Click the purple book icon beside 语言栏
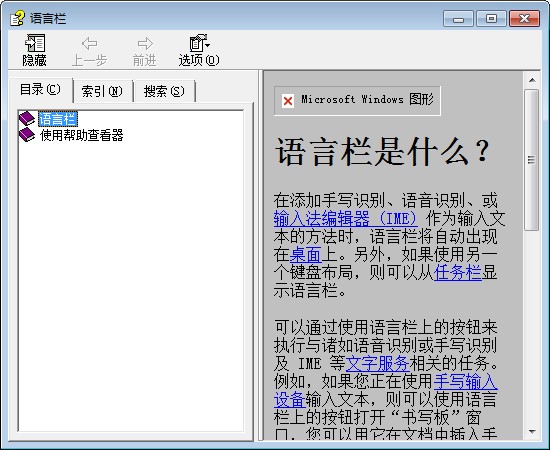This screenshot has width=550, height=450. pyautogui.click(x=27, y=119)
